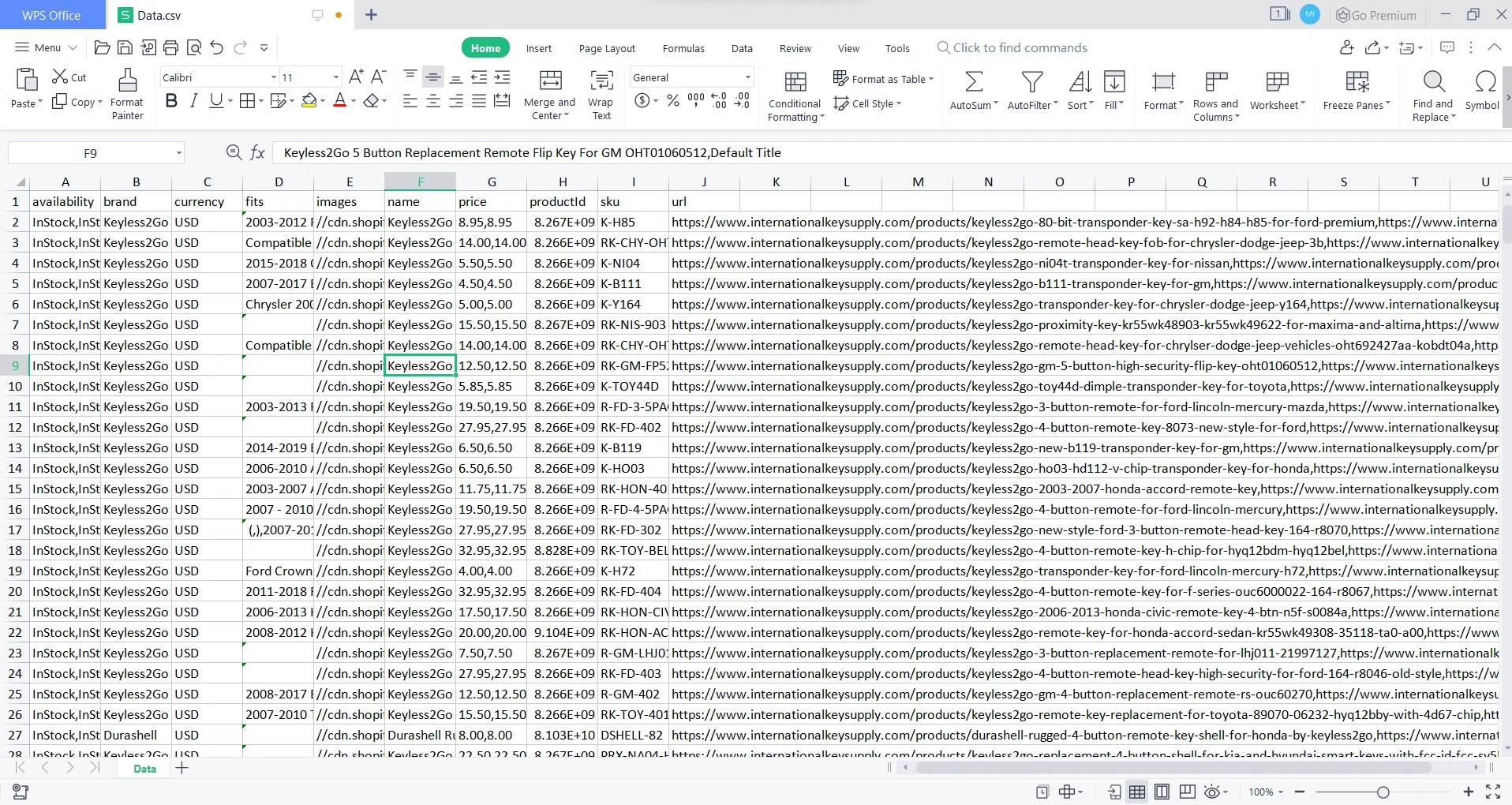Open Find and Replace

click(1433, 96)
